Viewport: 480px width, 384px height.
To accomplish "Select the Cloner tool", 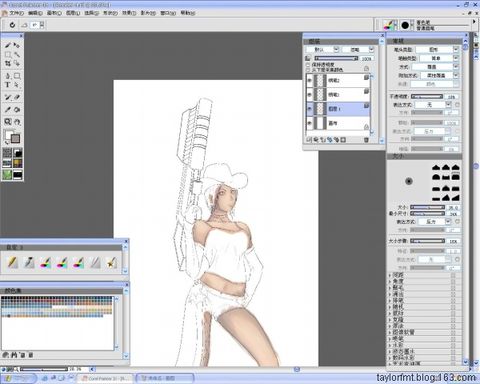I will 8,97.
